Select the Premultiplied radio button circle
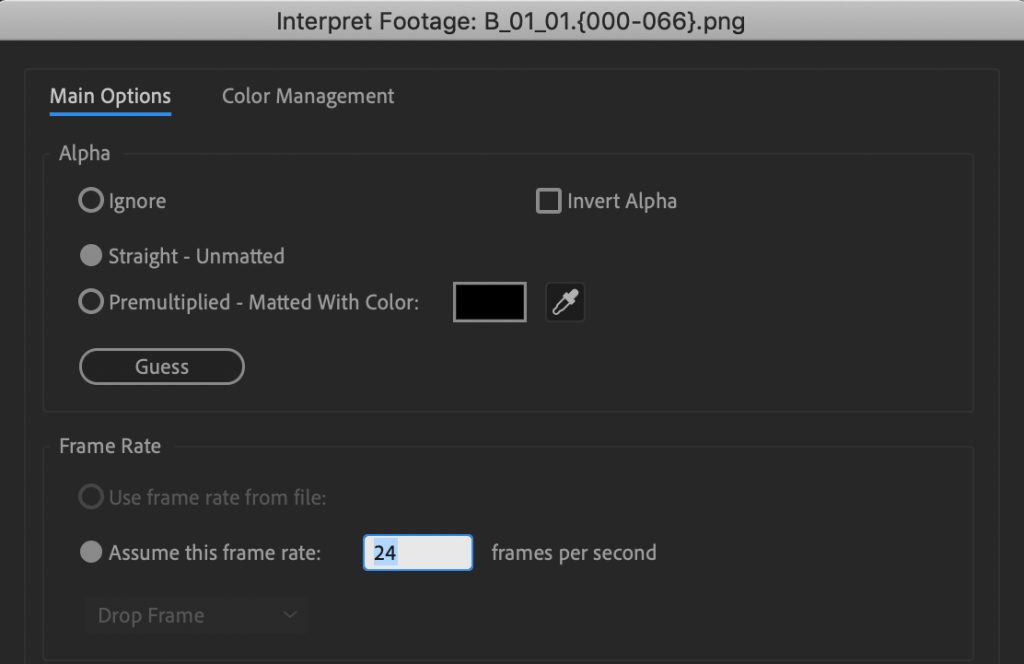Viewport: 1024px width, 664px height. pos(91,302)
